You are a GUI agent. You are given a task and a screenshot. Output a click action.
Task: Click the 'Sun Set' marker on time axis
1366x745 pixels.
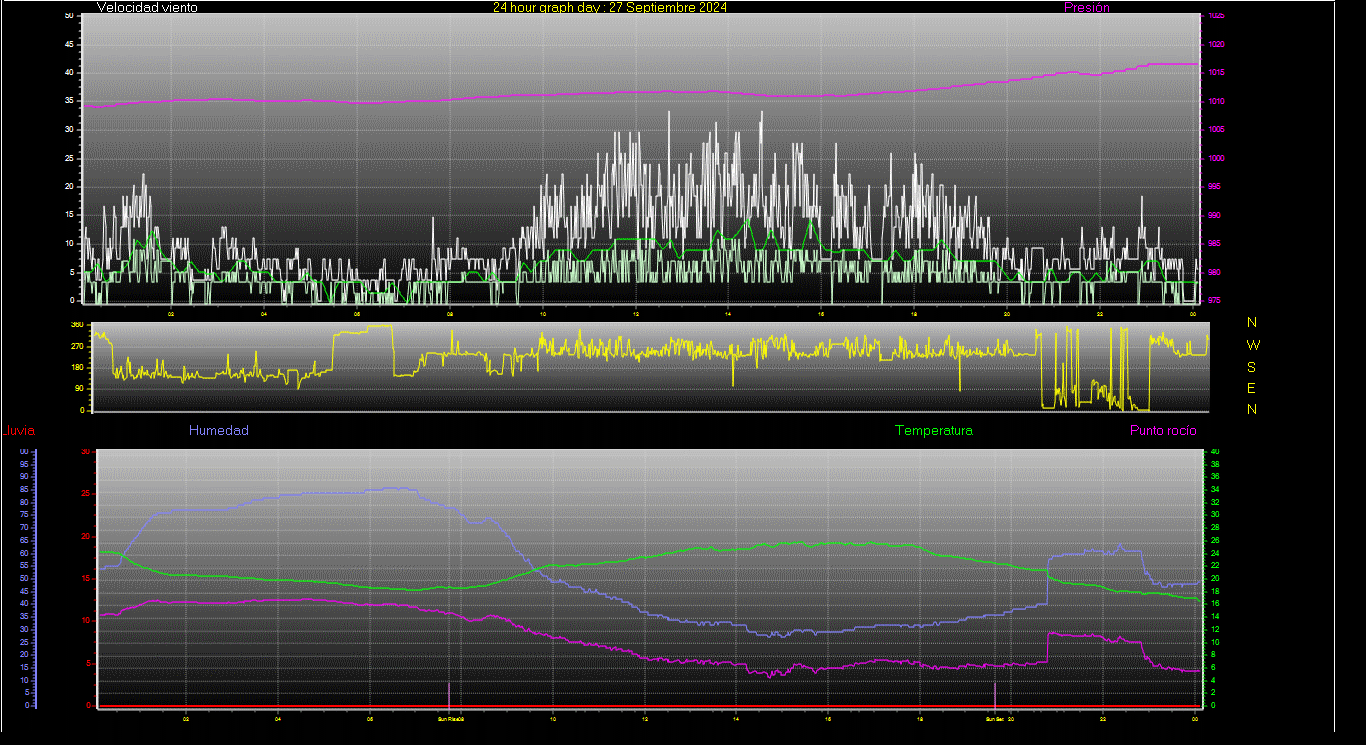coord(995,718)
